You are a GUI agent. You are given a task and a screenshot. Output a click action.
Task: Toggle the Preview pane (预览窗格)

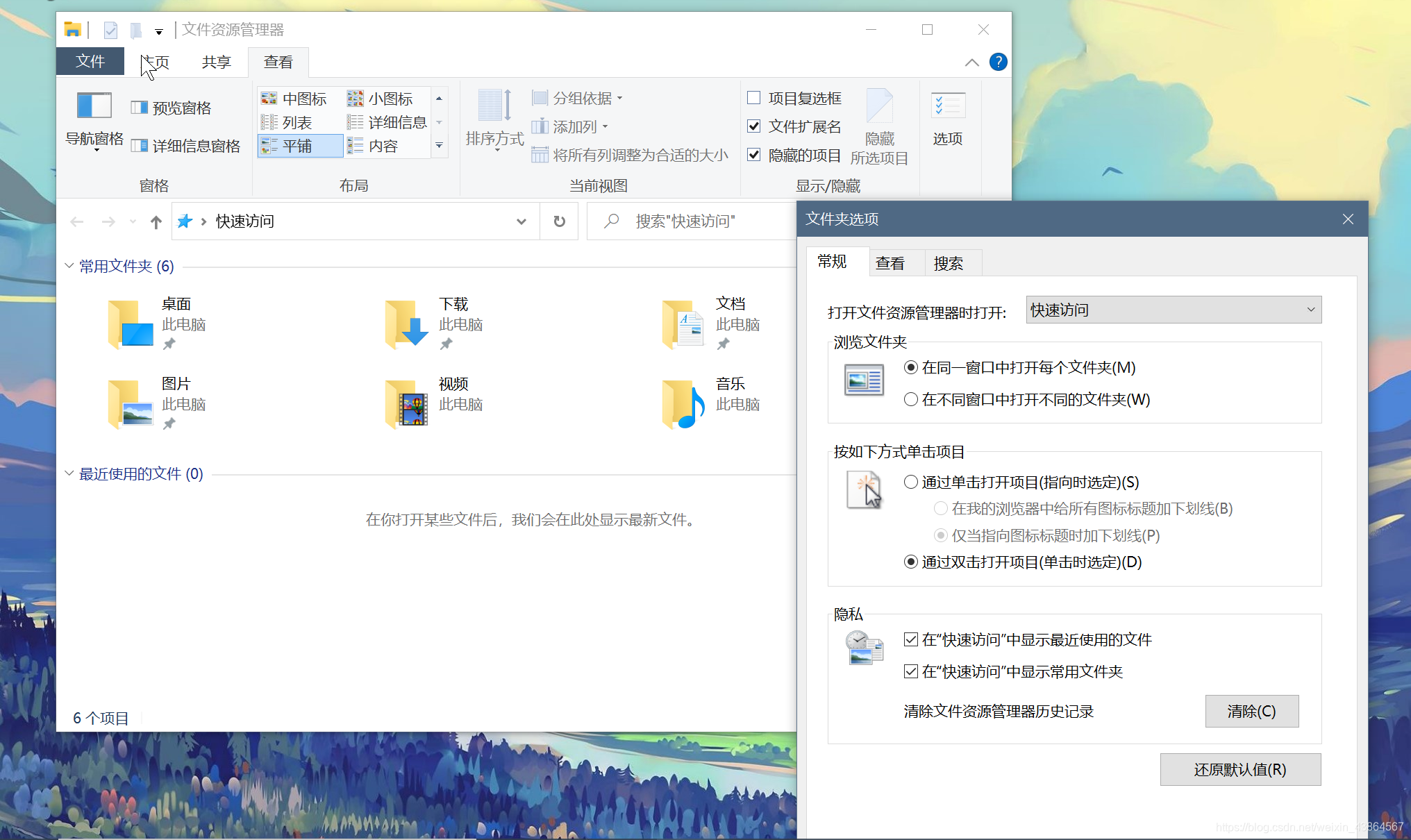[172, 108]
